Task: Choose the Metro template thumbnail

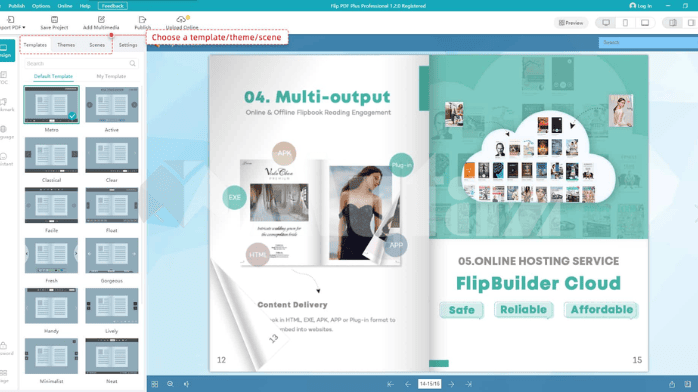Action: tap(52, 105)
